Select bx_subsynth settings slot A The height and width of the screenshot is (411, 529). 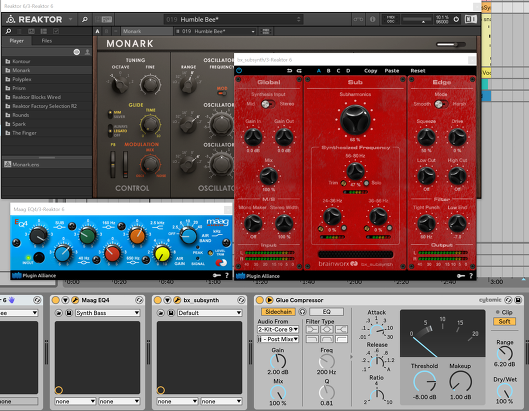click(318, 71)
